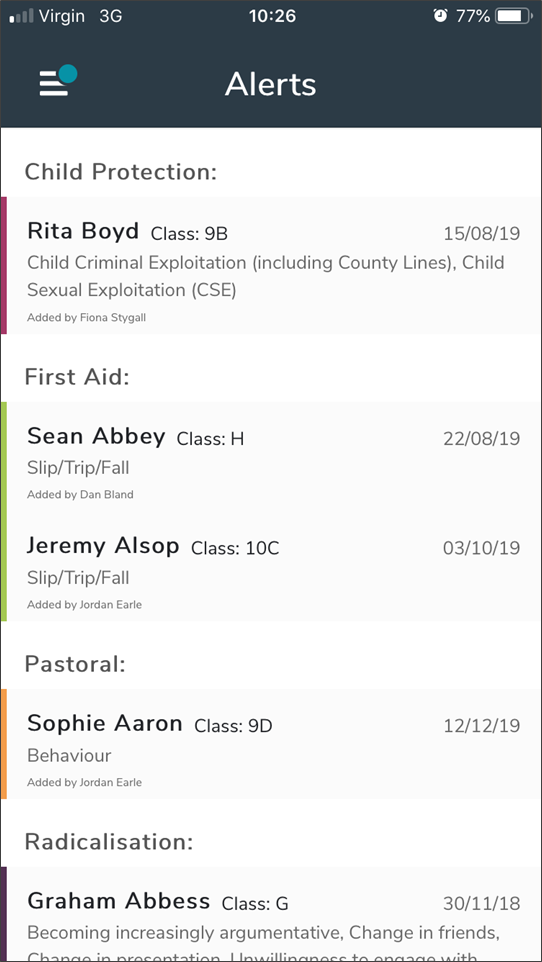The image size is (542, 962).
Task: Select the First Aid section header
Action: point(77,377)
